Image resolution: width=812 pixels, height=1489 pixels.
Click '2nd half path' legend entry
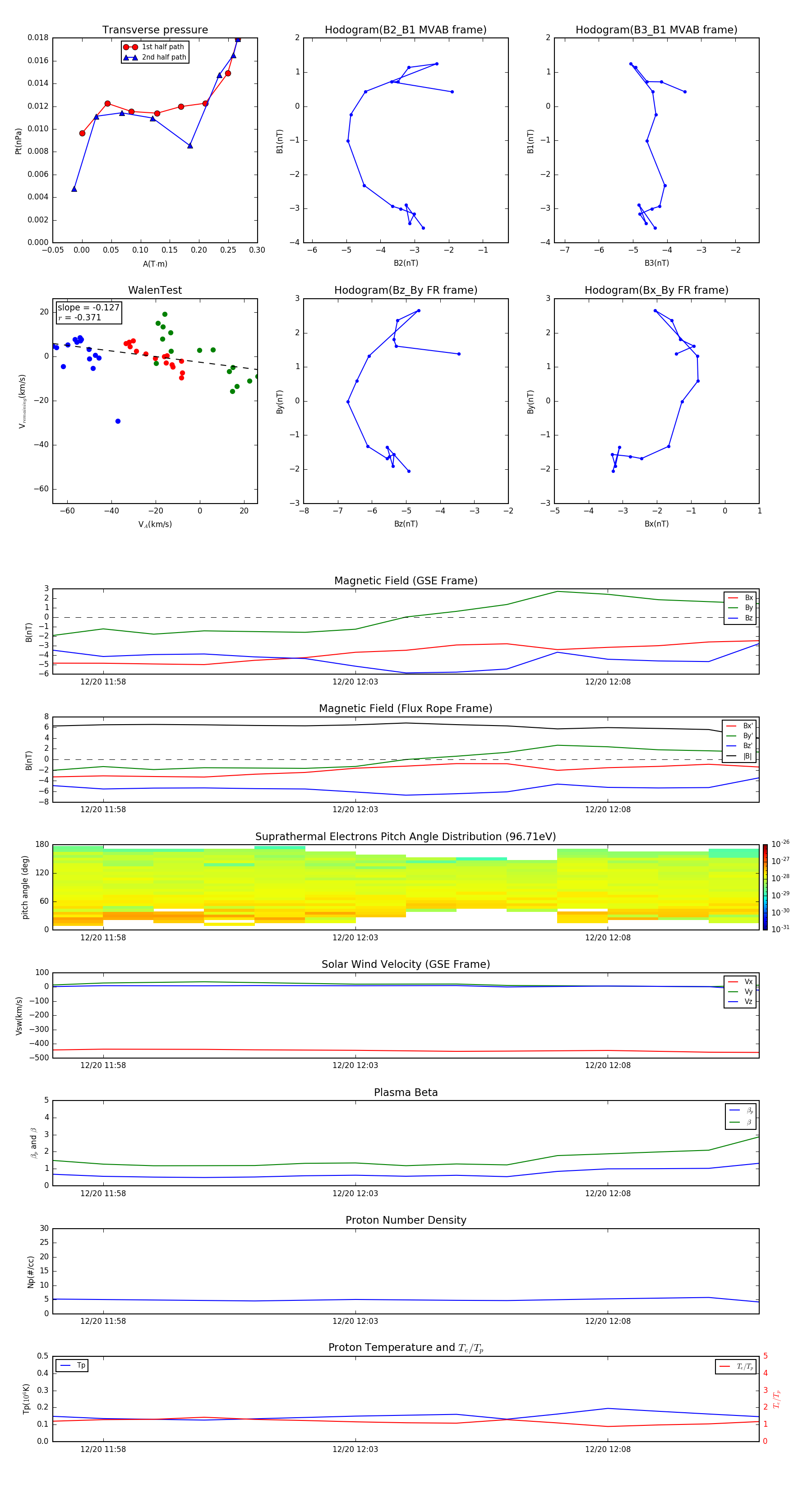click(155, 57)
